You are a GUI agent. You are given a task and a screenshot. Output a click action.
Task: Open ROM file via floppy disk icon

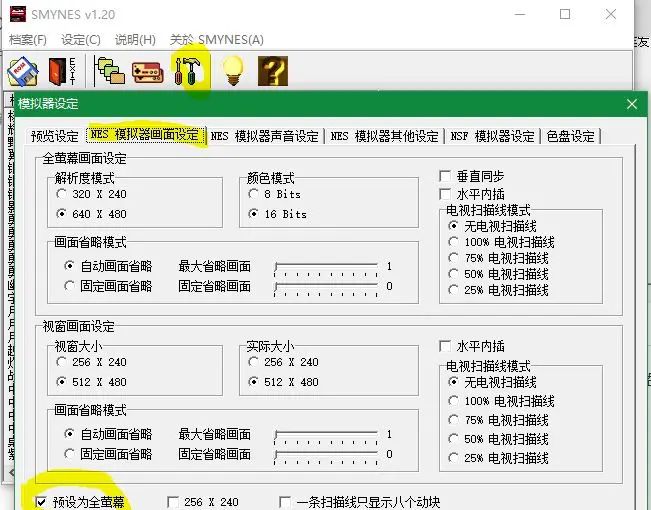tap(22, 72)
